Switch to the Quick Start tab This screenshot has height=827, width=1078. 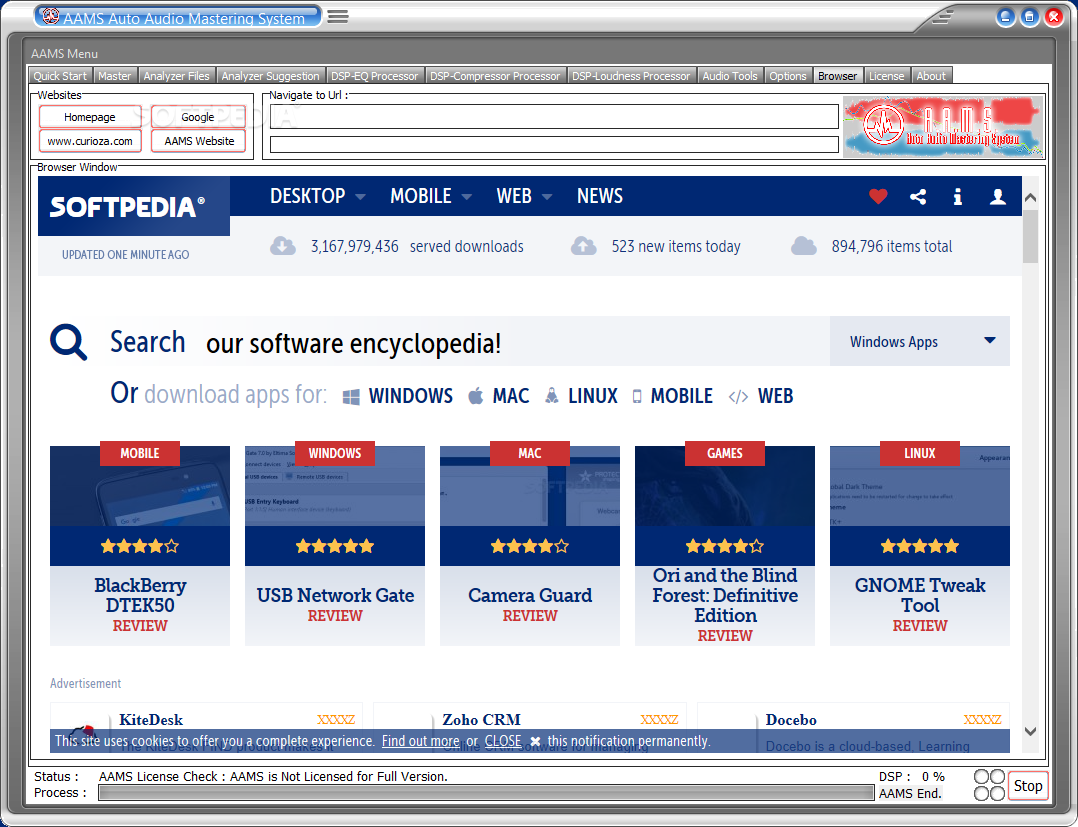tap(60, 76)
